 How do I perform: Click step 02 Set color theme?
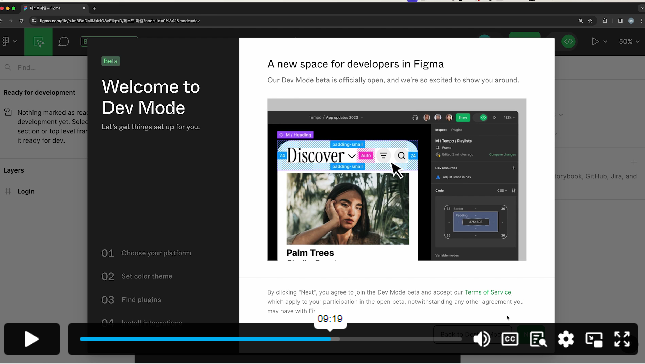[137, 276]
